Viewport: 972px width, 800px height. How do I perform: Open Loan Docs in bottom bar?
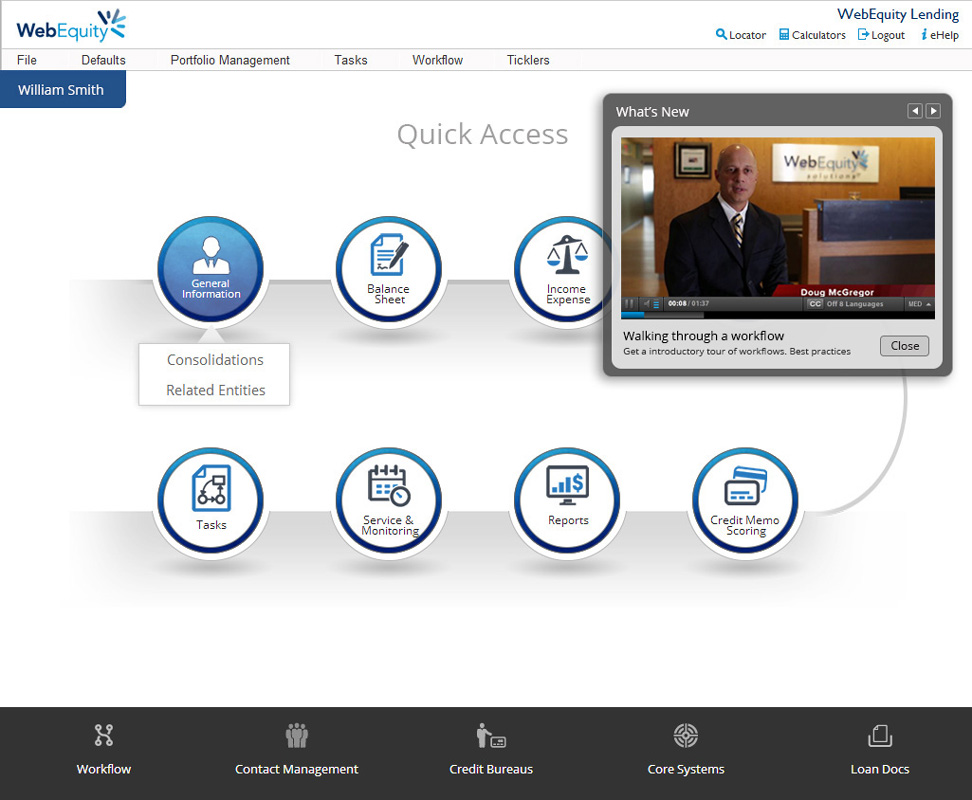880,751
